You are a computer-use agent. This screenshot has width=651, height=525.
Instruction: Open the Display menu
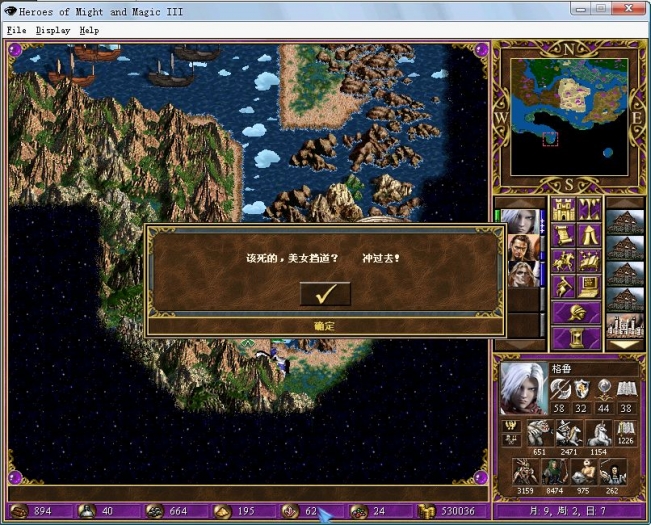tap(53, 30)
